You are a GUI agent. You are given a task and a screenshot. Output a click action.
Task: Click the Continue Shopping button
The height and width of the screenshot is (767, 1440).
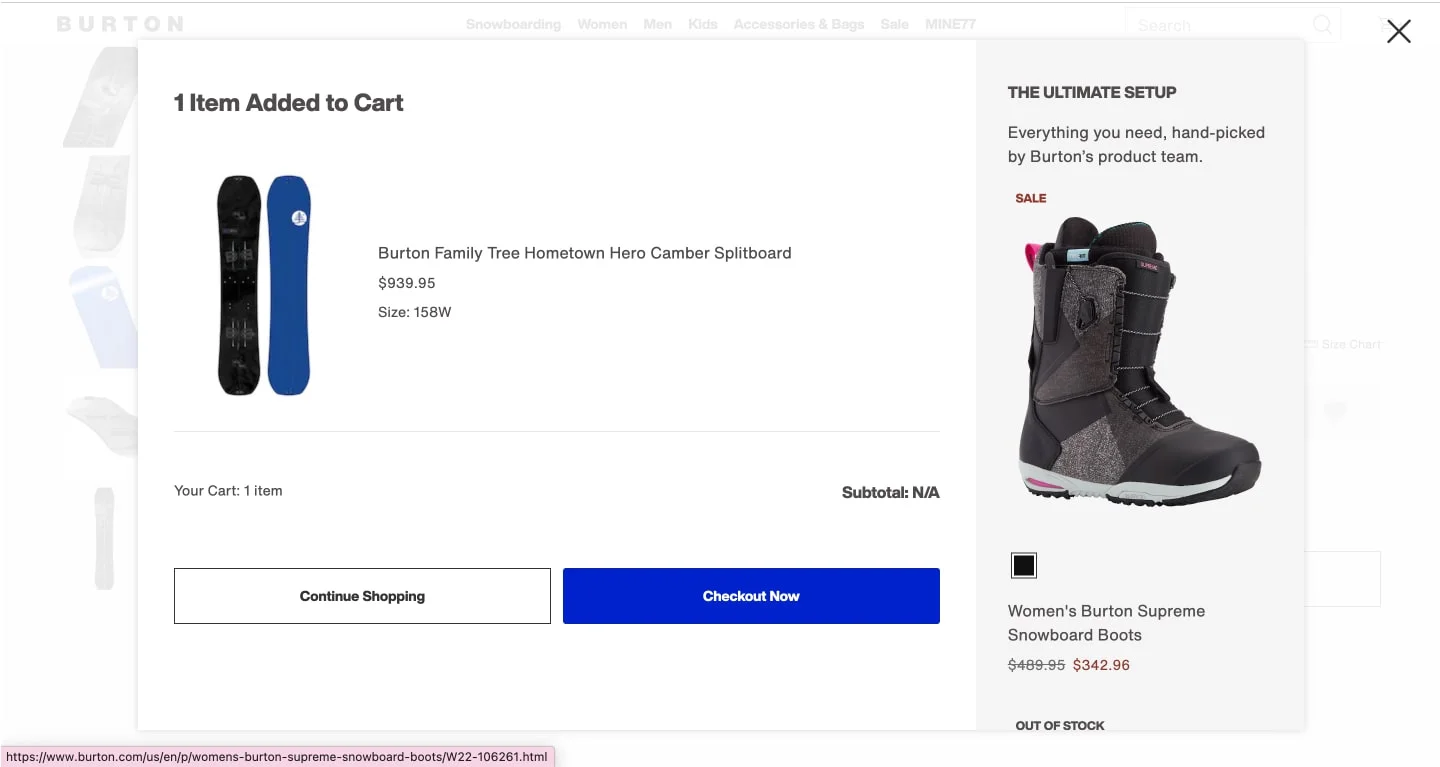tap(362, 595)
